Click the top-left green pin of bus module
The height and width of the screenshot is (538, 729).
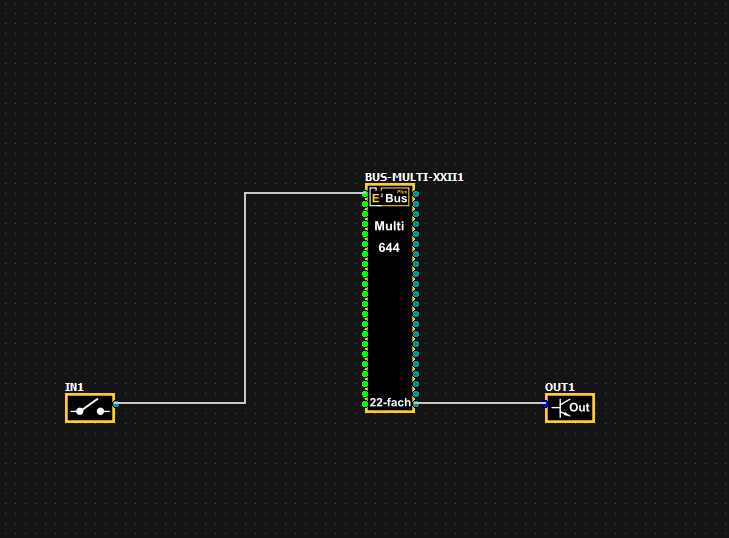[365, 195]
